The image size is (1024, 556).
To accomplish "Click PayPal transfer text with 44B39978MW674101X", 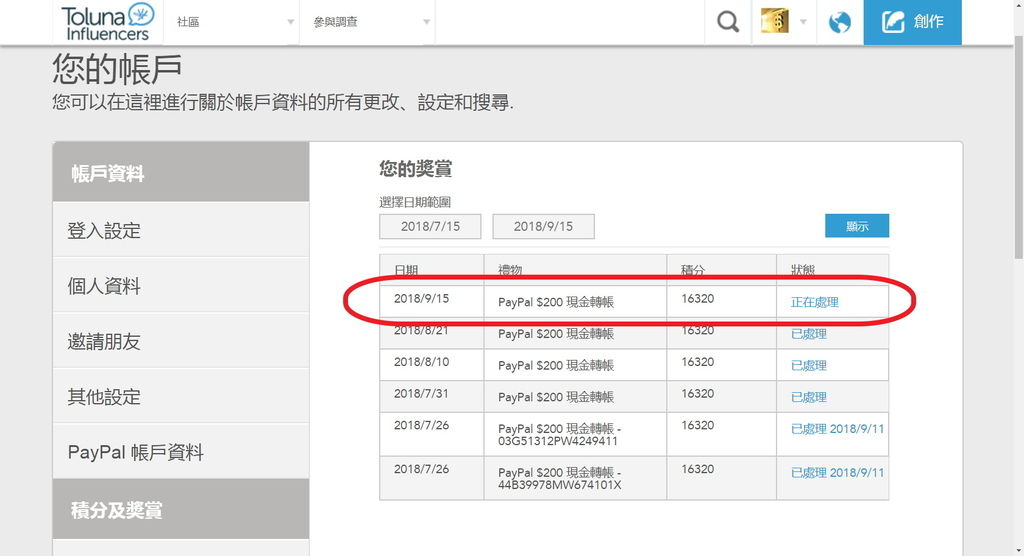I will click(x=560, y=478).
